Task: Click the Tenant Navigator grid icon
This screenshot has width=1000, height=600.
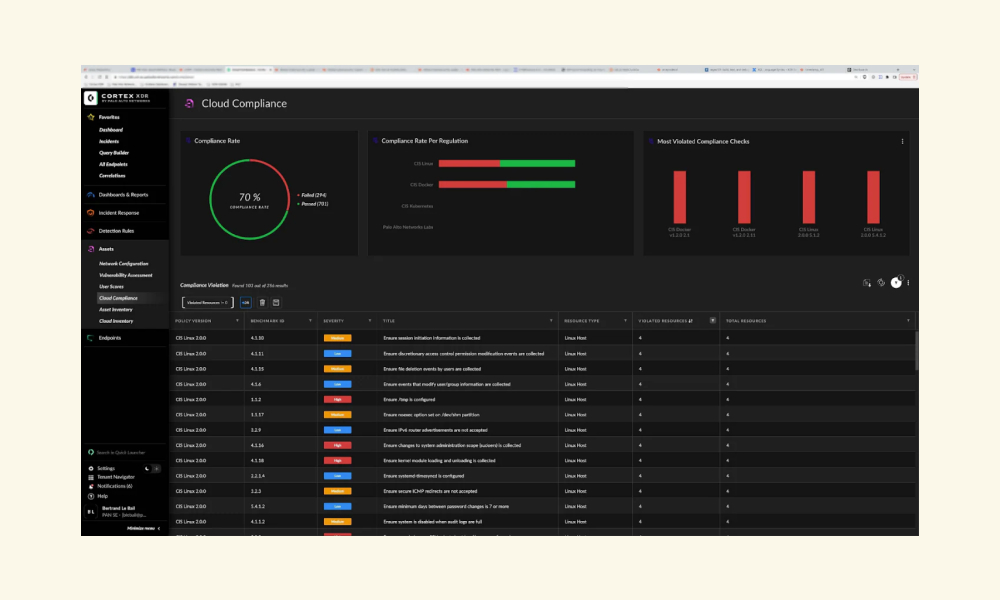Action: [x=91, y=477]
